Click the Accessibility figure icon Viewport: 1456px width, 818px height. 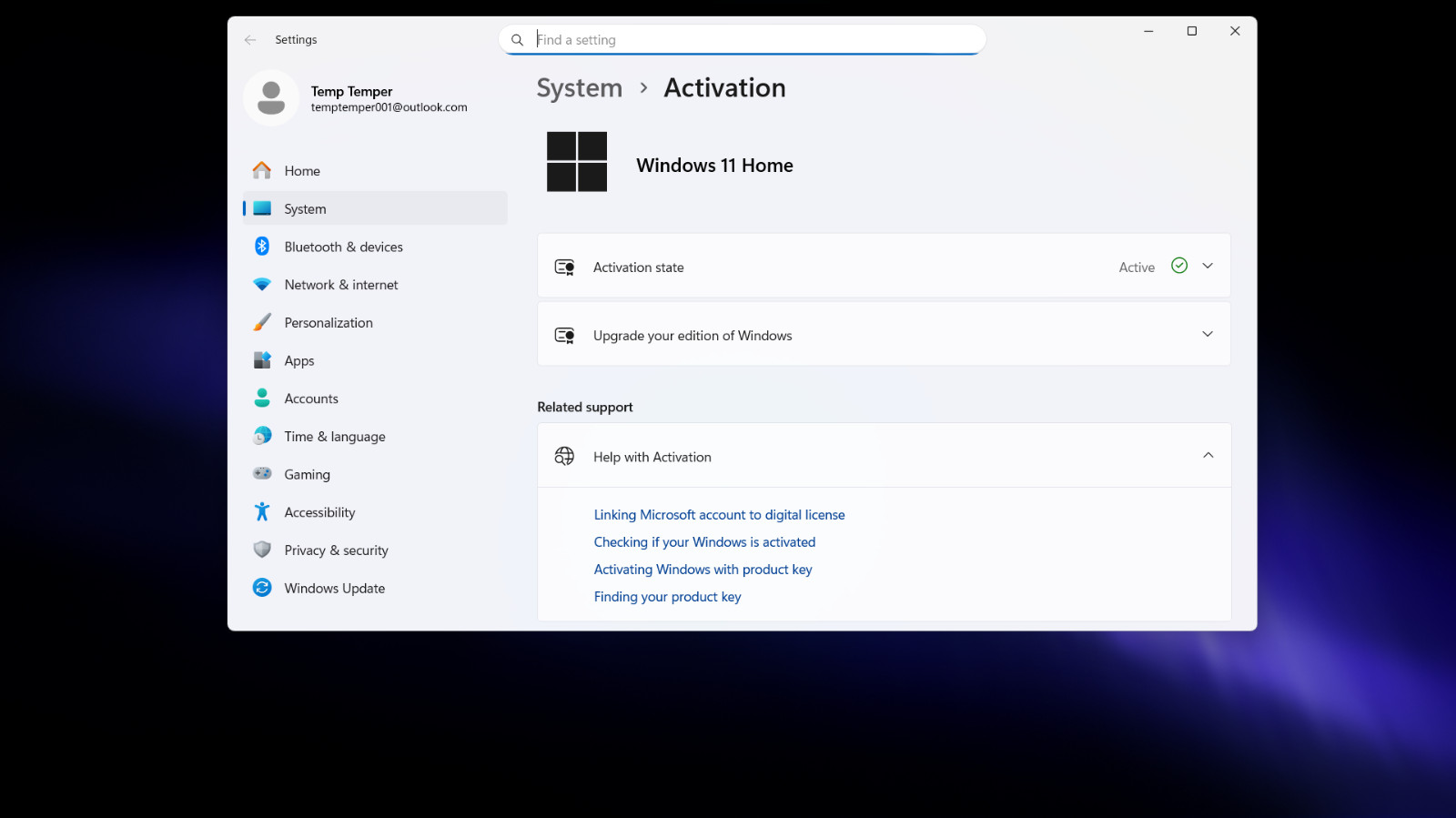(262, 511)
